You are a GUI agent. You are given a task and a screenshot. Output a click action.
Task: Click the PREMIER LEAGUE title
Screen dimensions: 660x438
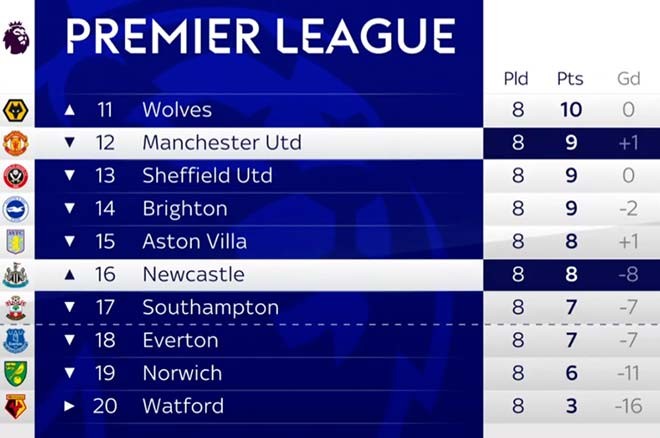coord(260,37)
